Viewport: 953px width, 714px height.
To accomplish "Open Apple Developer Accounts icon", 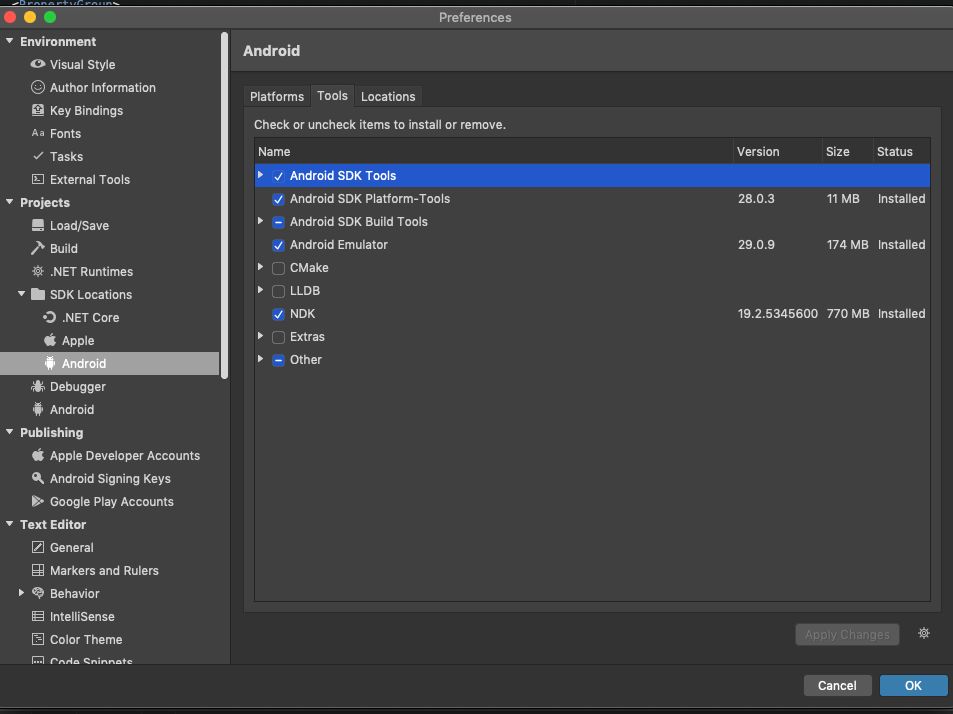I will point(38,455).
